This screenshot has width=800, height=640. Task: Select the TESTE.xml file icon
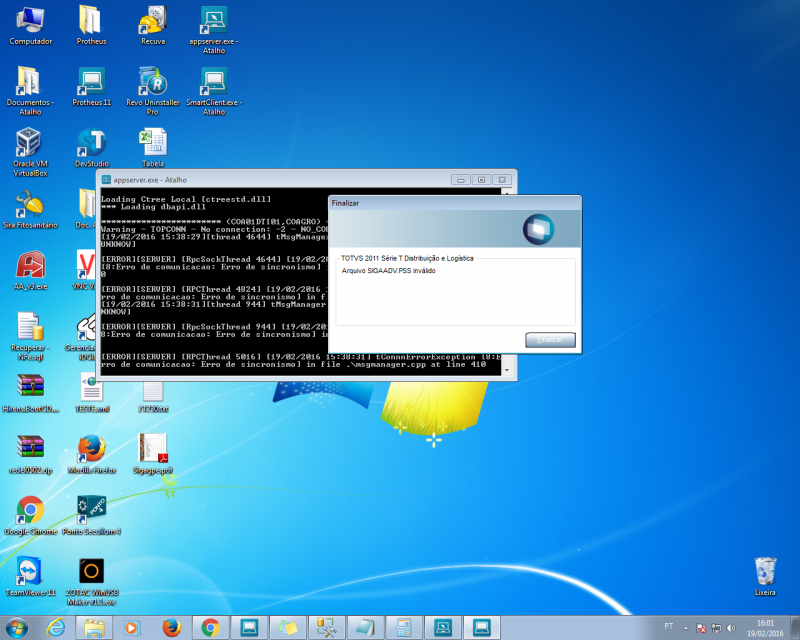click(x=92, y=393)
